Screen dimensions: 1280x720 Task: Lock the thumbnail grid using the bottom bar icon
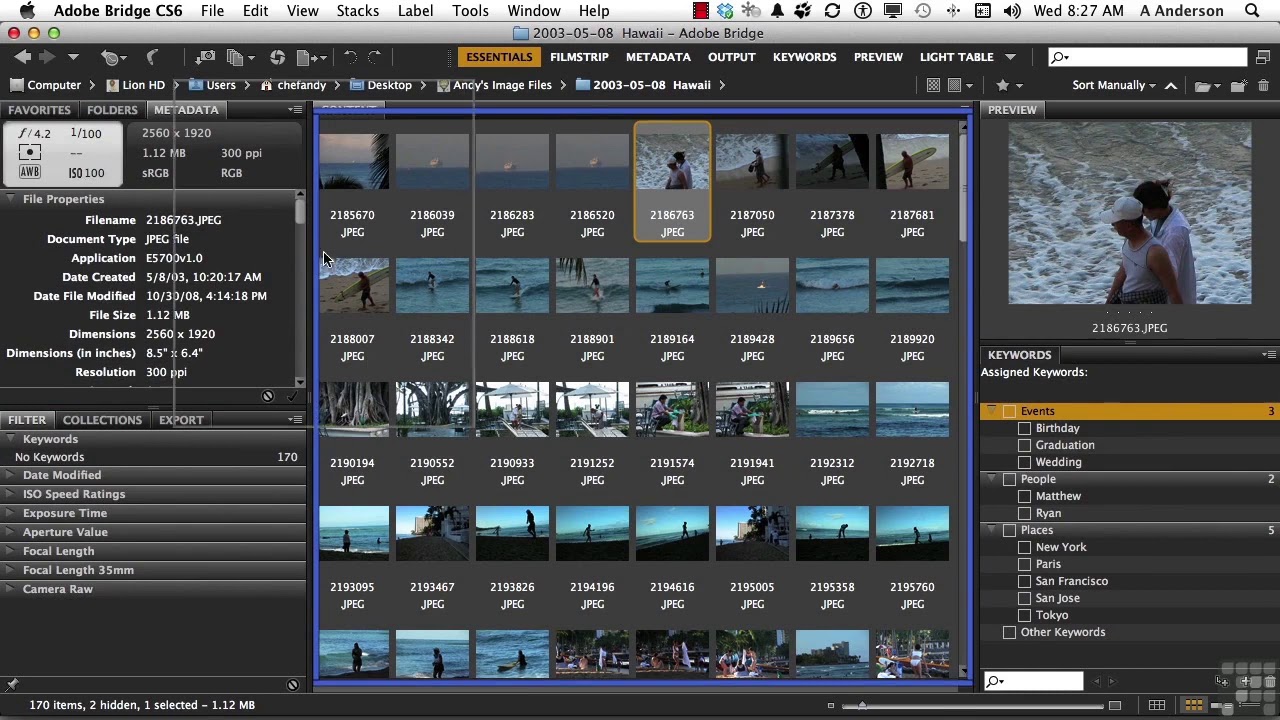click(1157, 705)
